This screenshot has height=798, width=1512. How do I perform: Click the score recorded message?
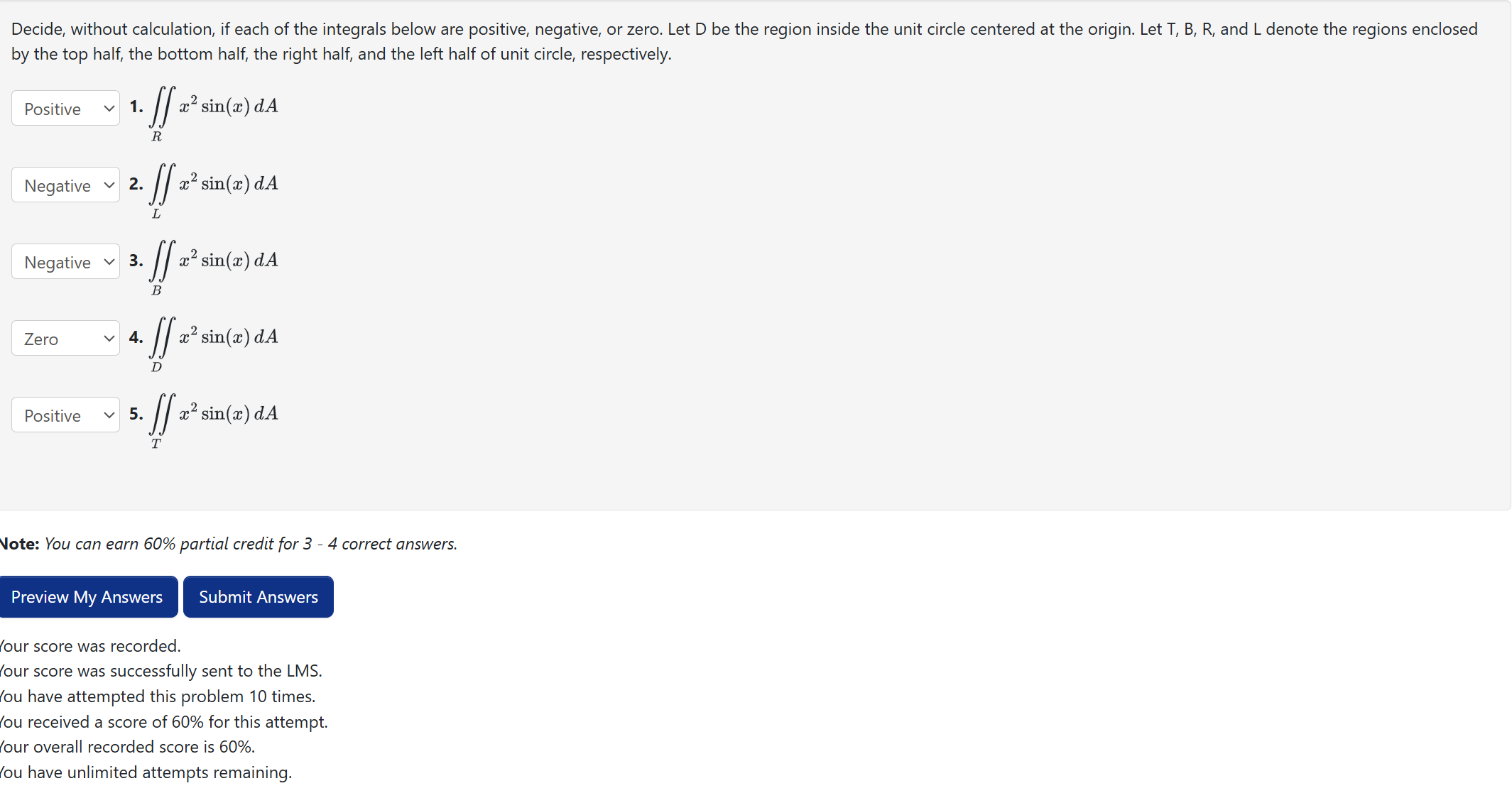click(90, 645)
